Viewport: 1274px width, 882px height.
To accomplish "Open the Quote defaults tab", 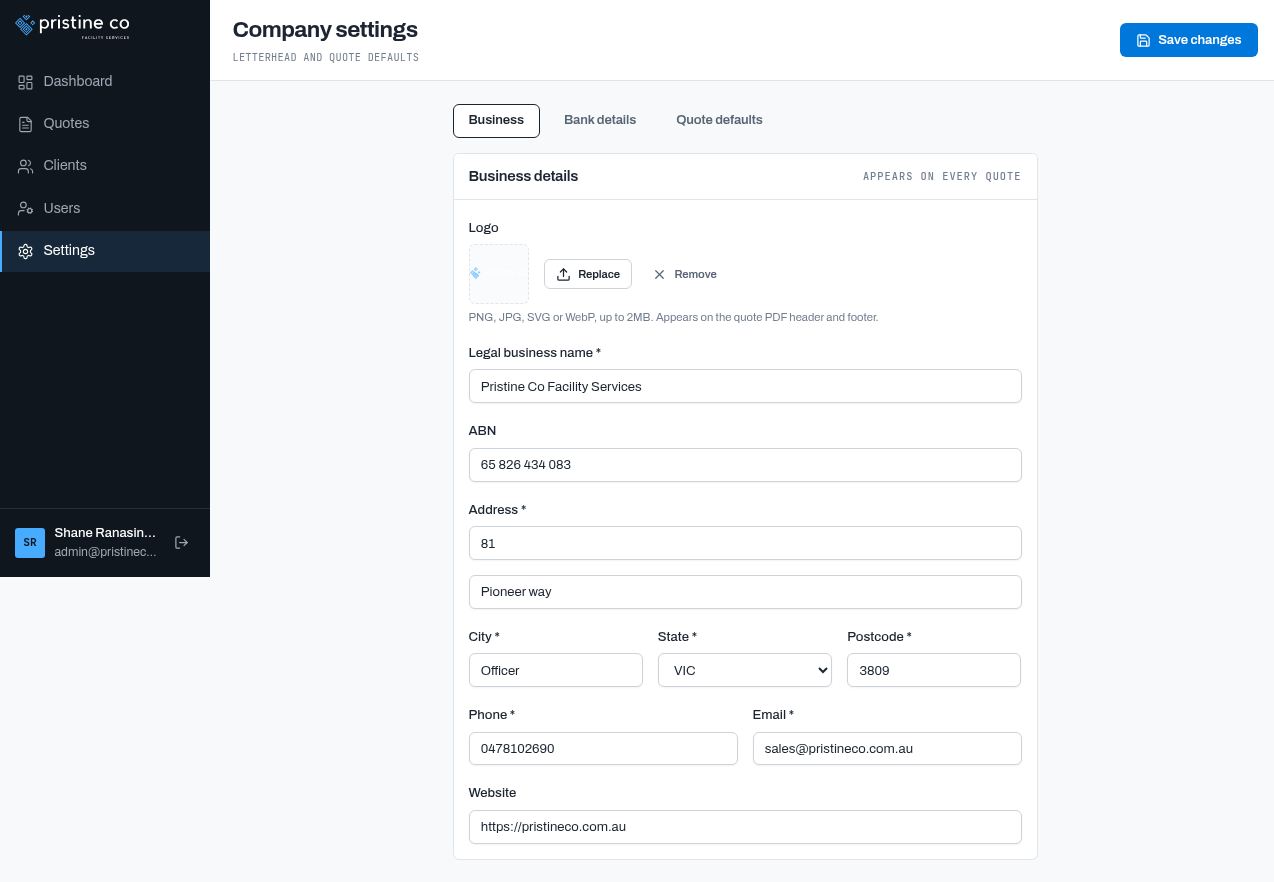I will point(719,120).
